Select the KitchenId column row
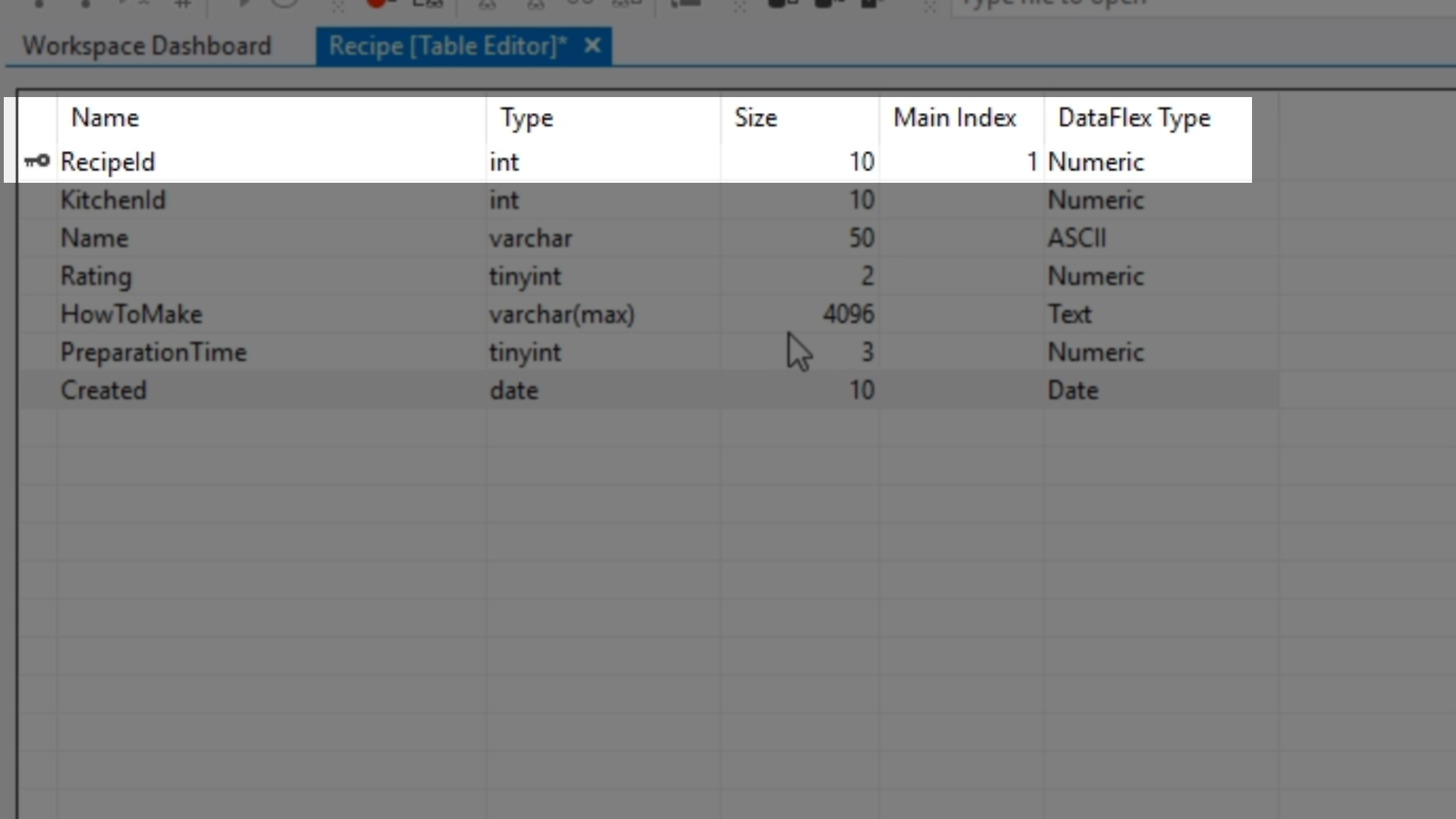This screenshot has height=819, width=1456. (x=113, y=200)
